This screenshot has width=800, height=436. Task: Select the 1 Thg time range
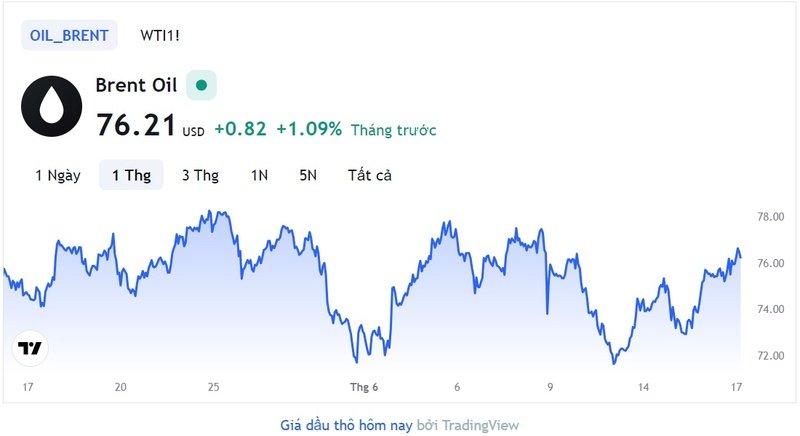pos(131,175)
